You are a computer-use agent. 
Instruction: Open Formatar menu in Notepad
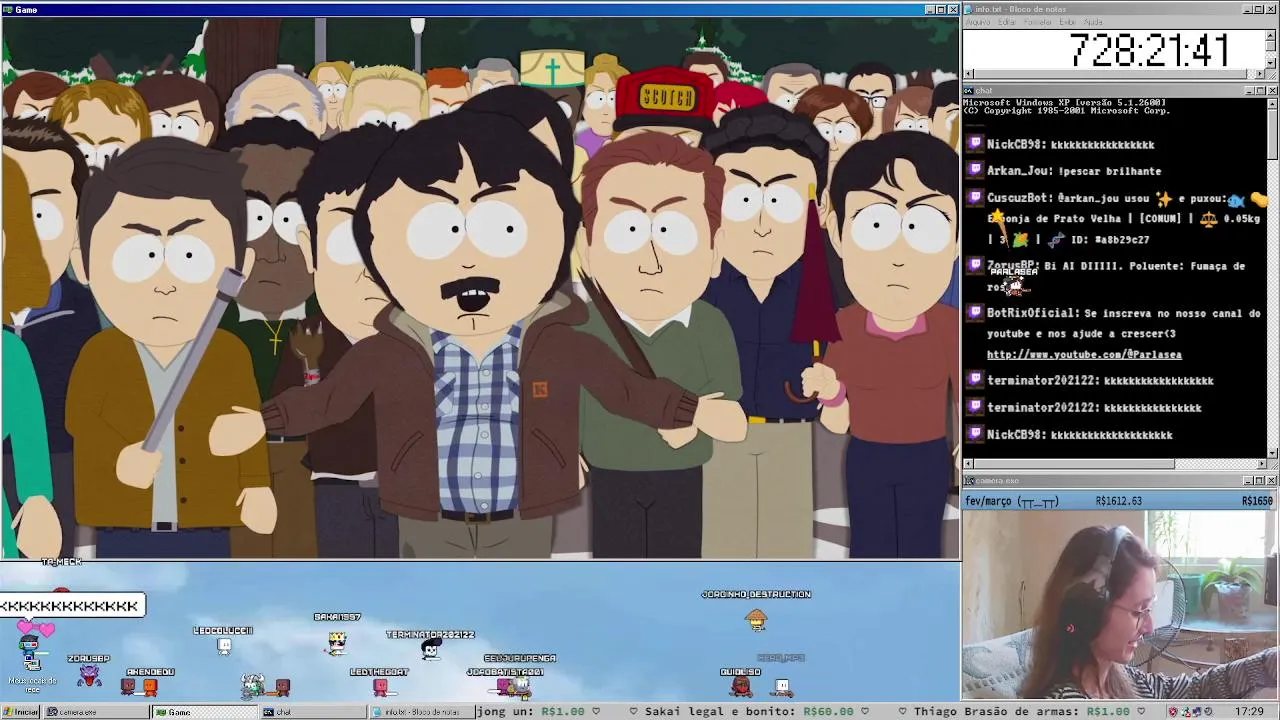pos(1038,22)
